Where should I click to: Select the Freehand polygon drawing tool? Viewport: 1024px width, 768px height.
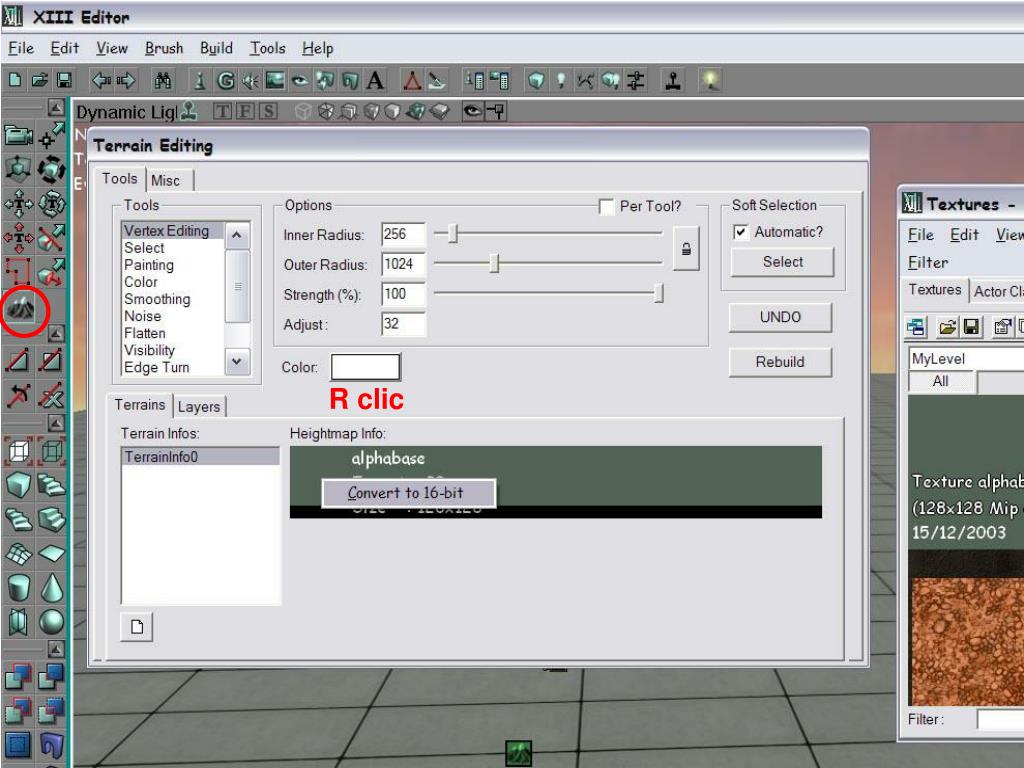[x=18, y=272]
